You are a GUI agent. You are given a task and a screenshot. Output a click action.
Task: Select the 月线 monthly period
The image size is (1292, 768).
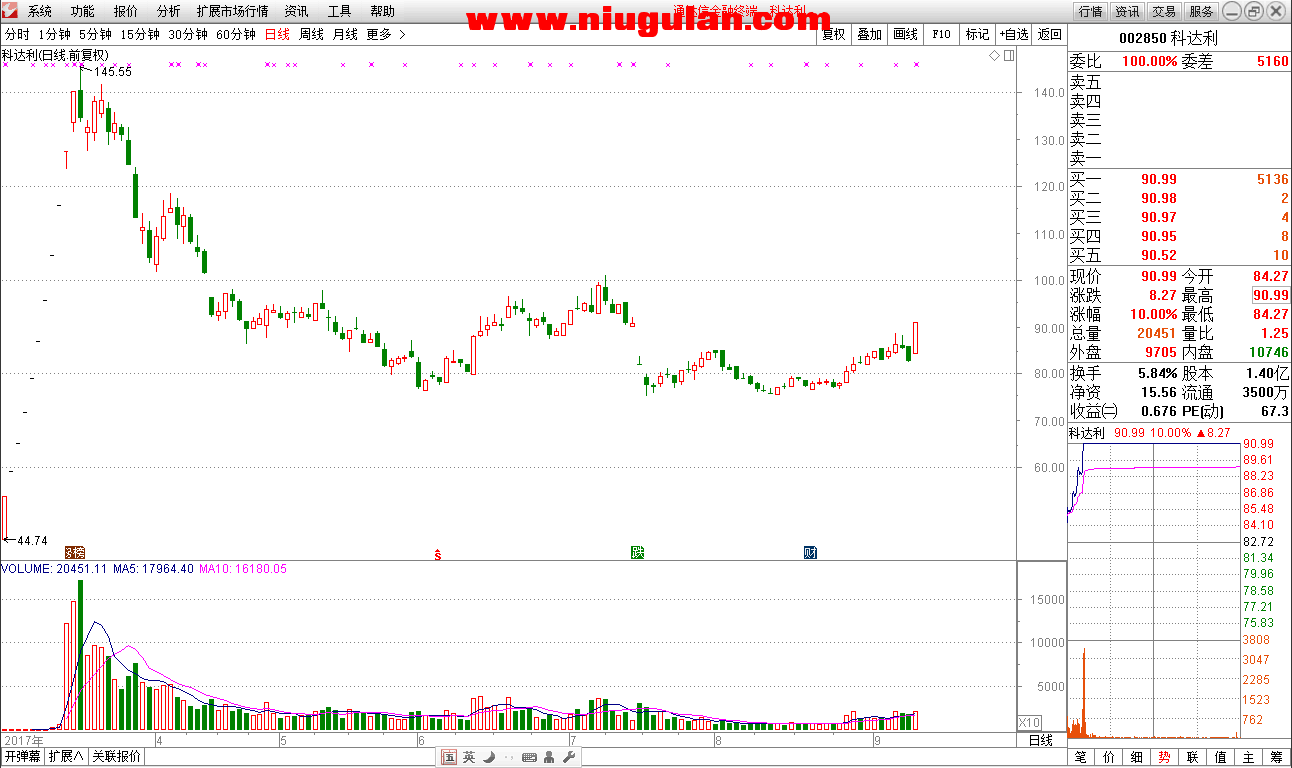click(x=345, y=34)
